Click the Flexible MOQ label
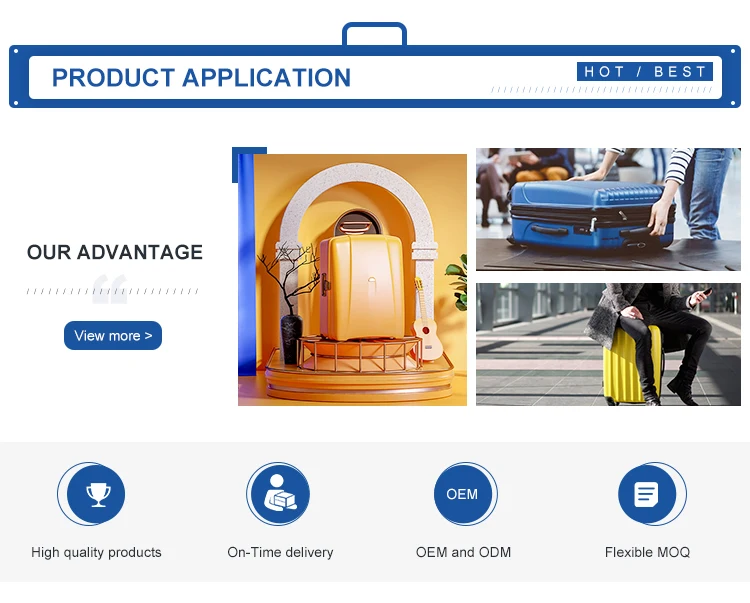The height and width of the screenshot is (603, 750). (x=647, y=552)
